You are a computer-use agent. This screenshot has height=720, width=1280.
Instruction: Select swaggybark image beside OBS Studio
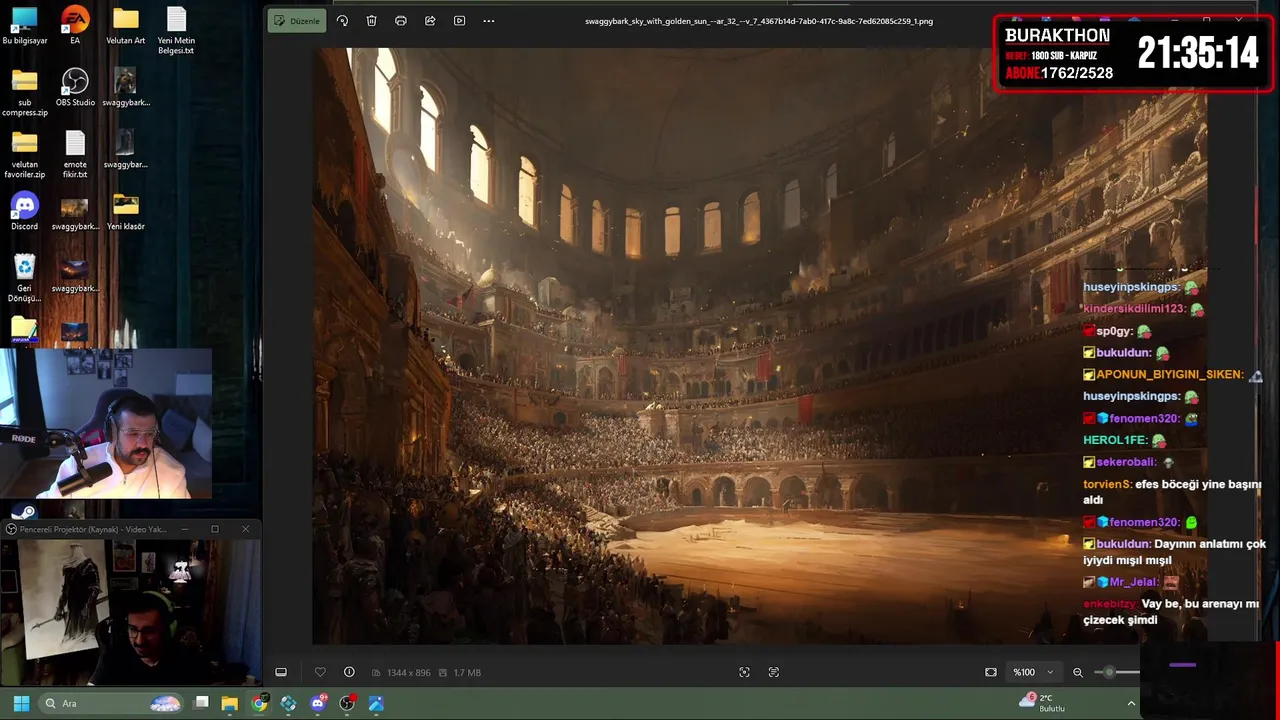[125, 88]
